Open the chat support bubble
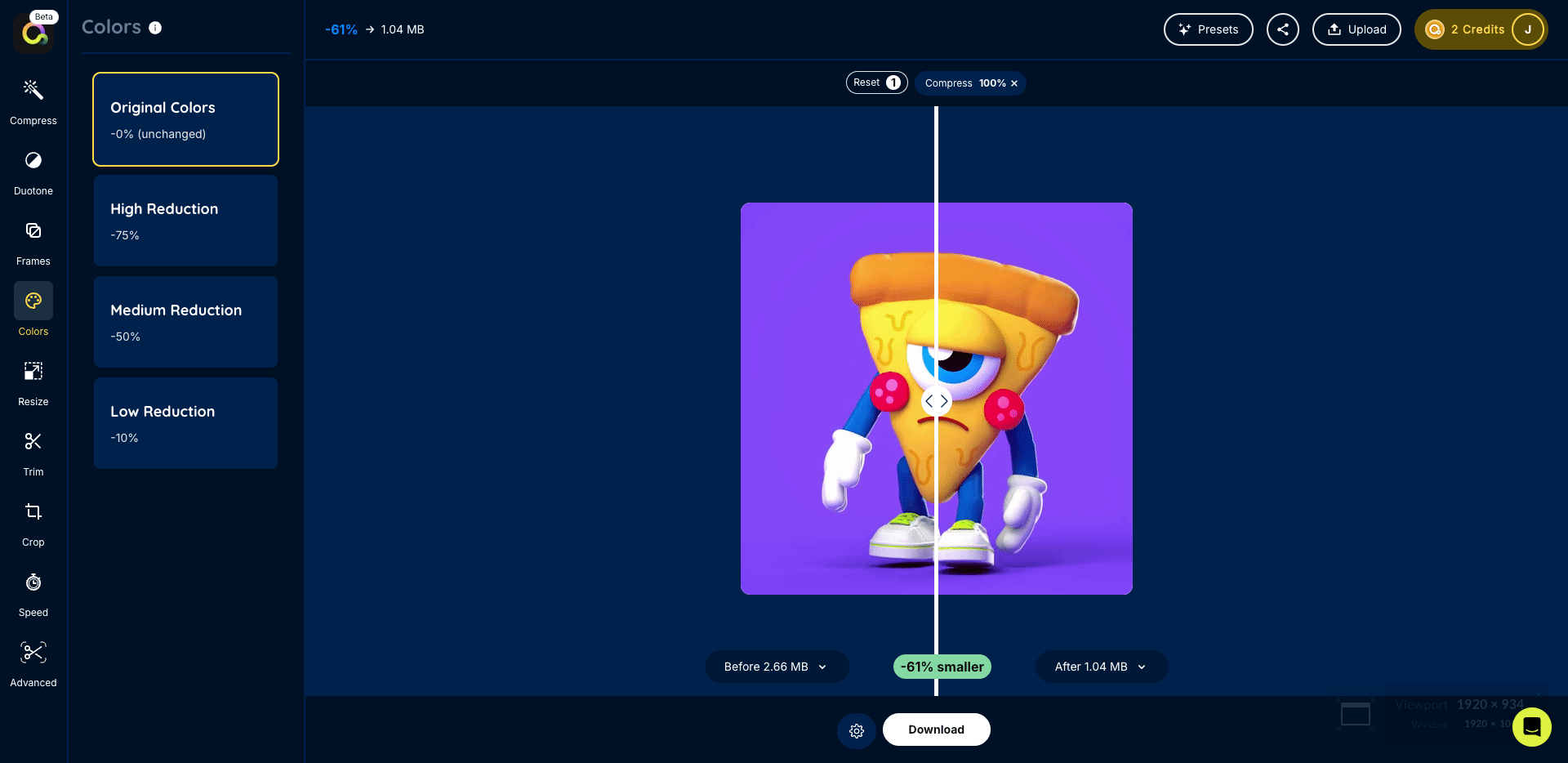The height and width of the screenshot is (763, 1568). coord(1532,727)
